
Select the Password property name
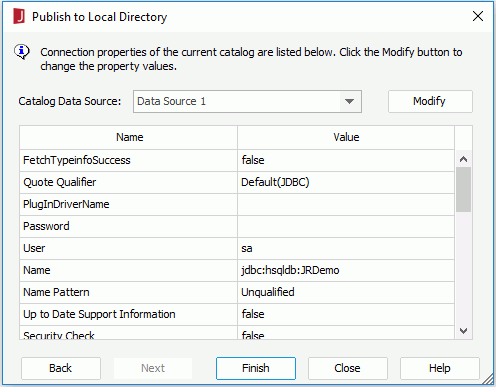click(x=128, y=226)
